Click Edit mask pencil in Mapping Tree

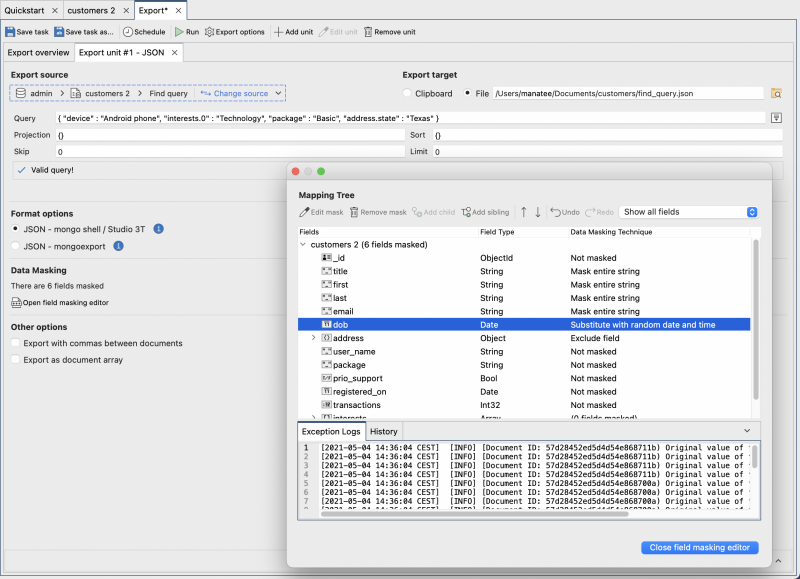(x=304, y=212)
